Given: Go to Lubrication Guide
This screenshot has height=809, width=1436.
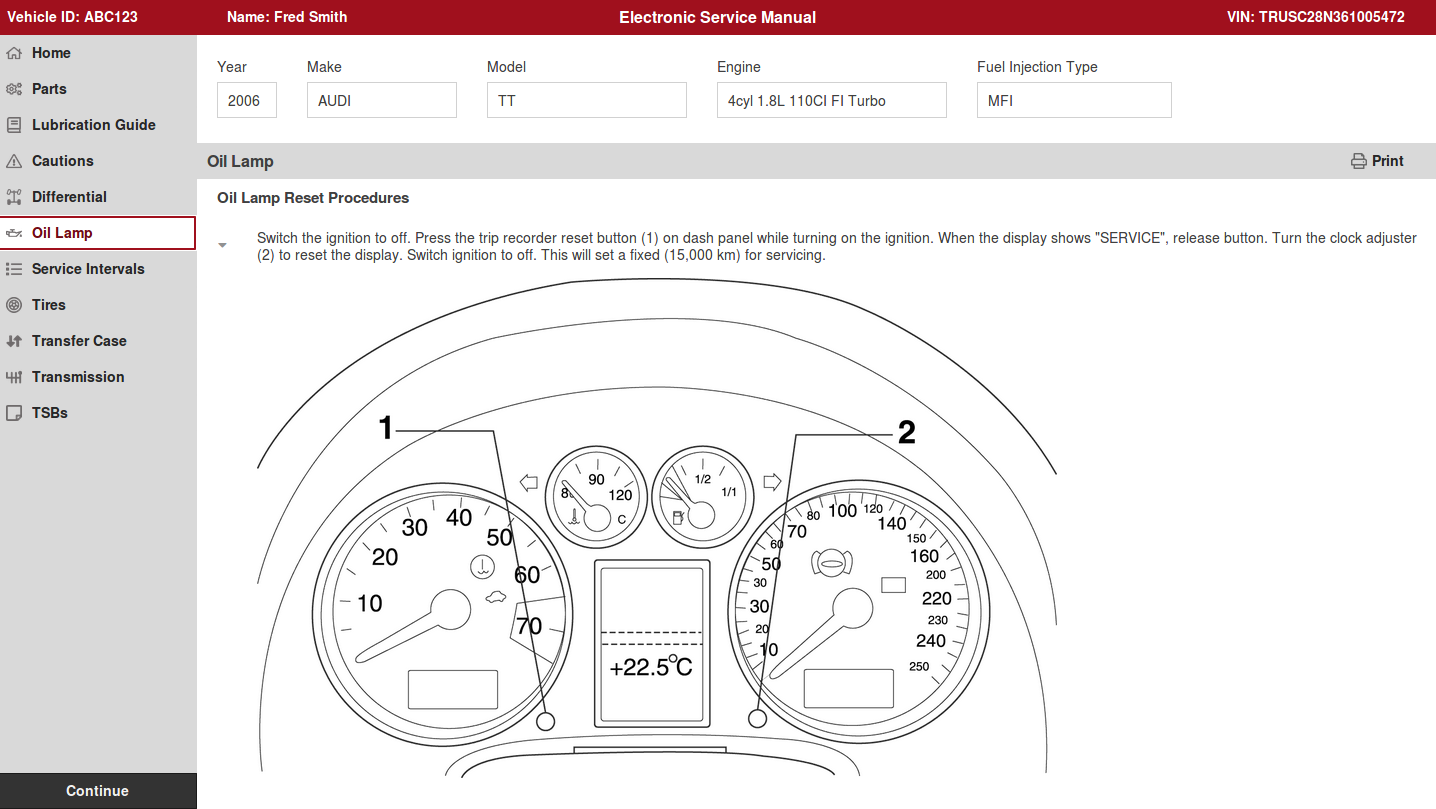Looking at the screenshot, I should click(98, 125).
